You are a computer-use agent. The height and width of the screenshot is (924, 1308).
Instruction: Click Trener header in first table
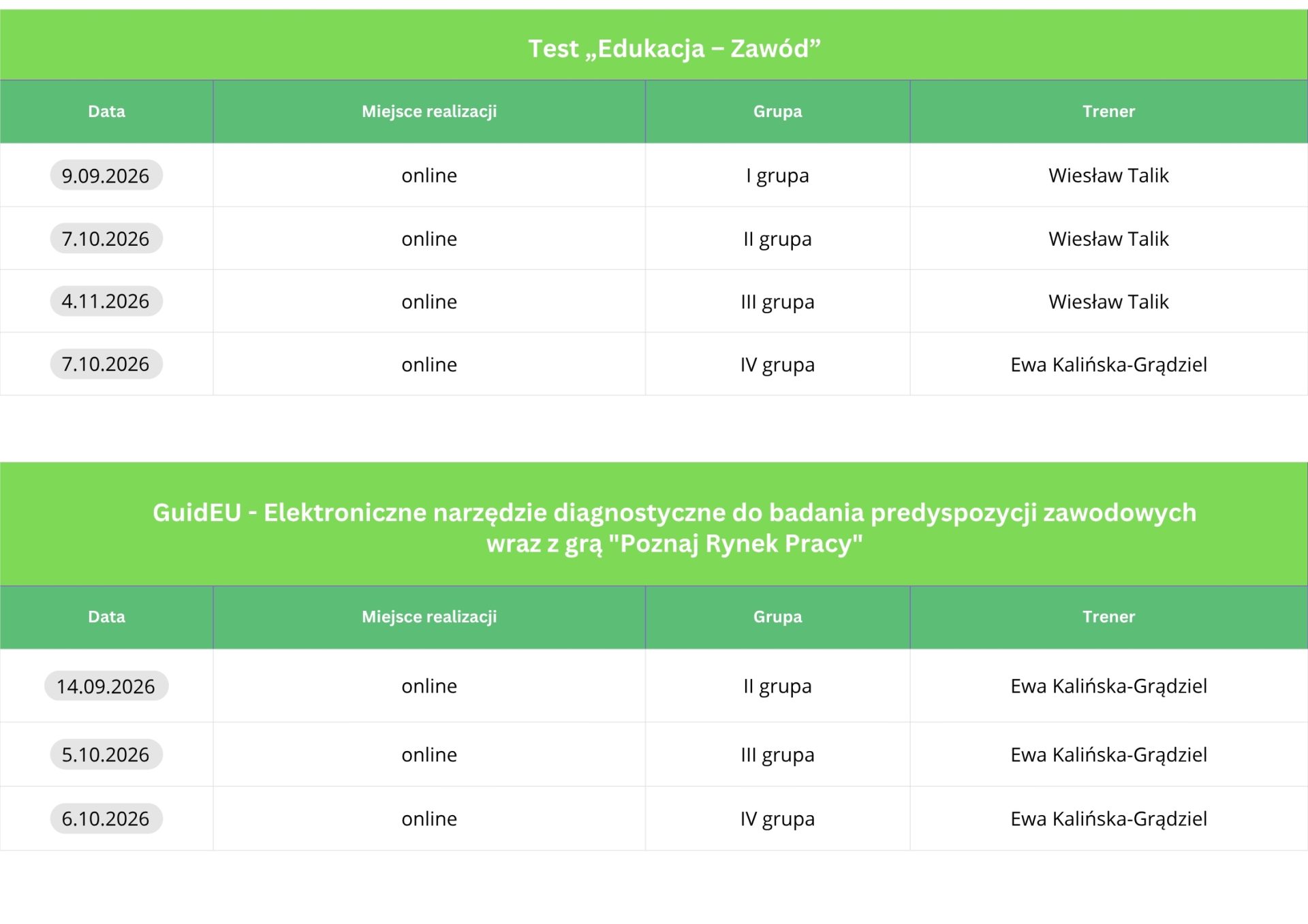1109,112
